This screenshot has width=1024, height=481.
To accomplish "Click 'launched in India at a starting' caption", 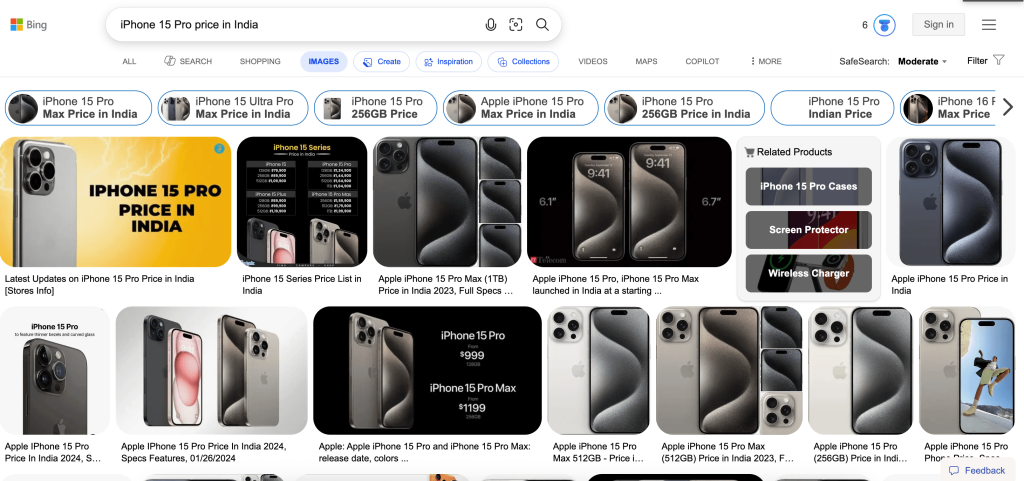I will click(615, 285).
